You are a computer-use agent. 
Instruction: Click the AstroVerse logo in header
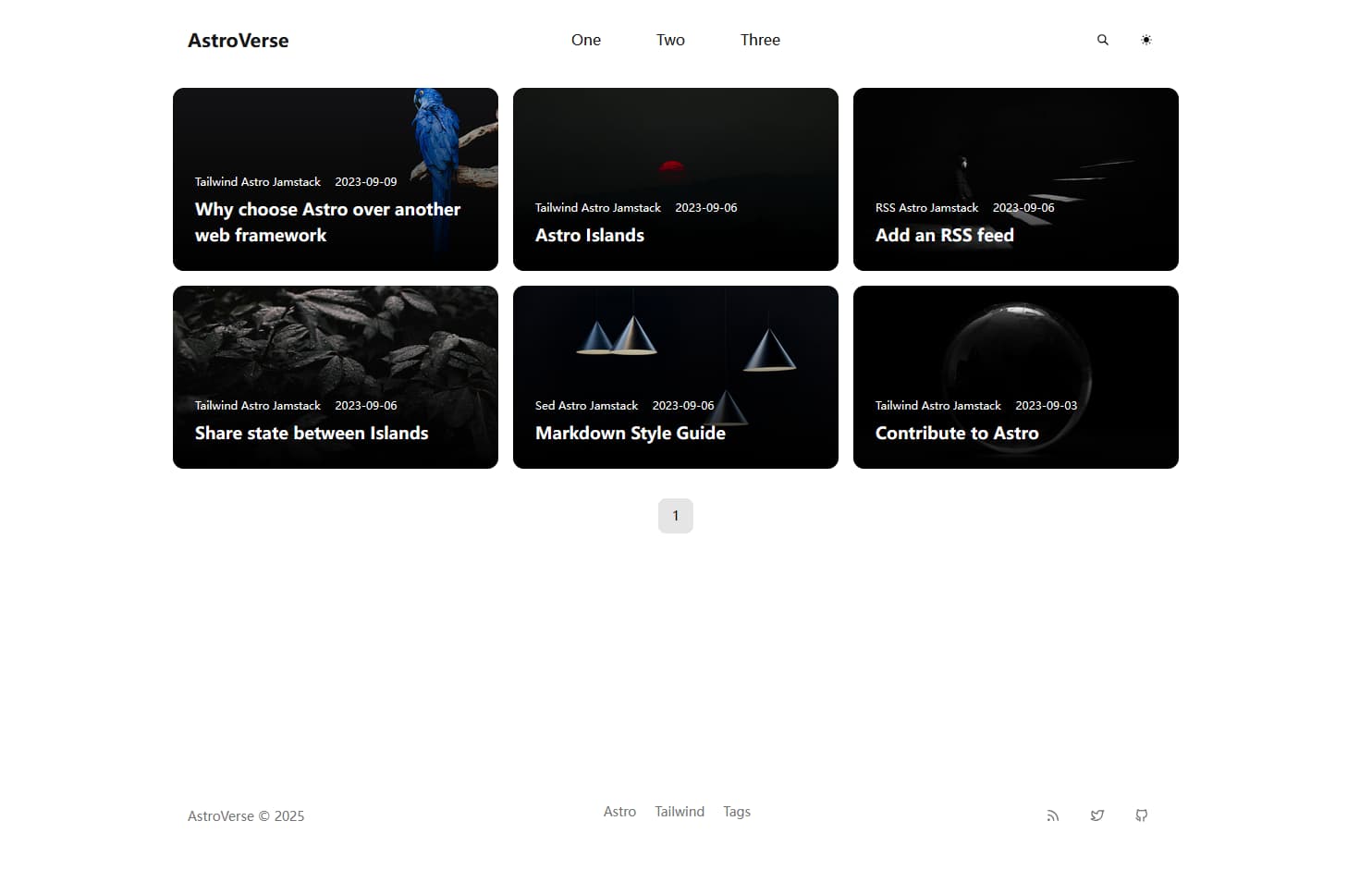tap(238, 41)
